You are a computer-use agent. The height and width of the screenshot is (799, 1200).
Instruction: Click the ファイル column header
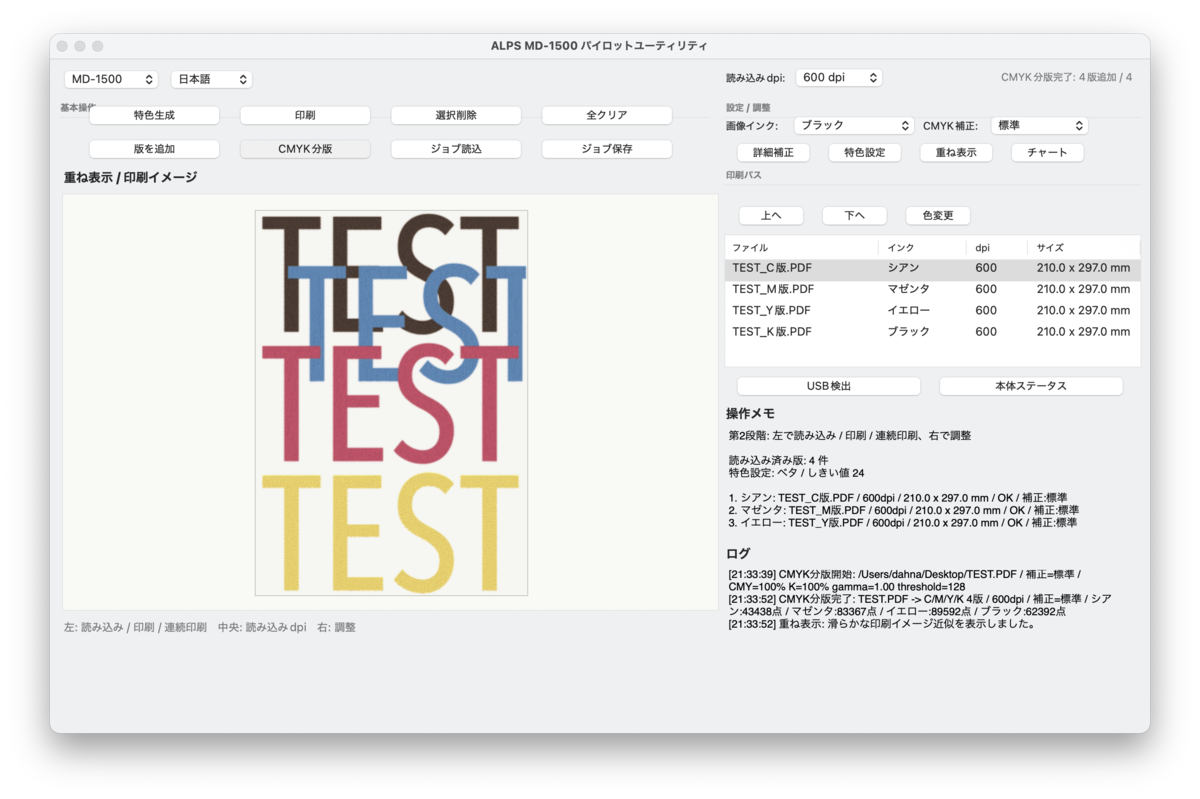point(801,247)
